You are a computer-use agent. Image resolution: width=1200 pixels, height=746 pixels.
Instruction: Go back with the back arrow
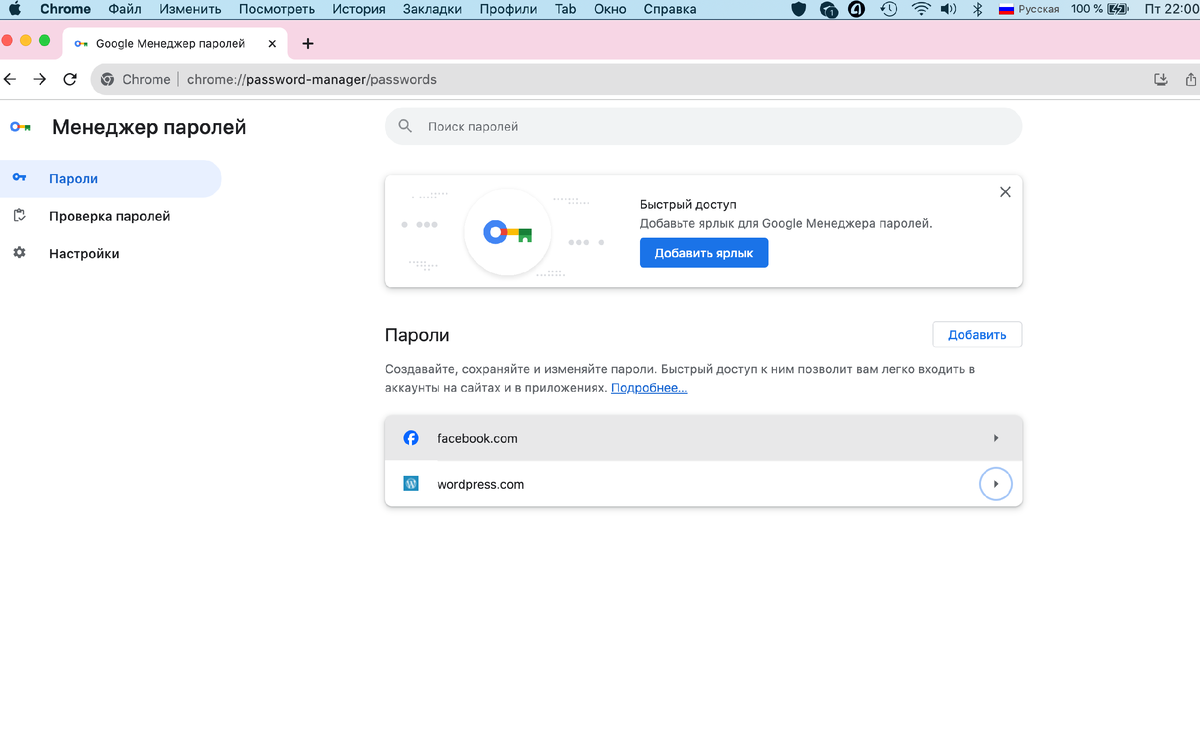10,79
